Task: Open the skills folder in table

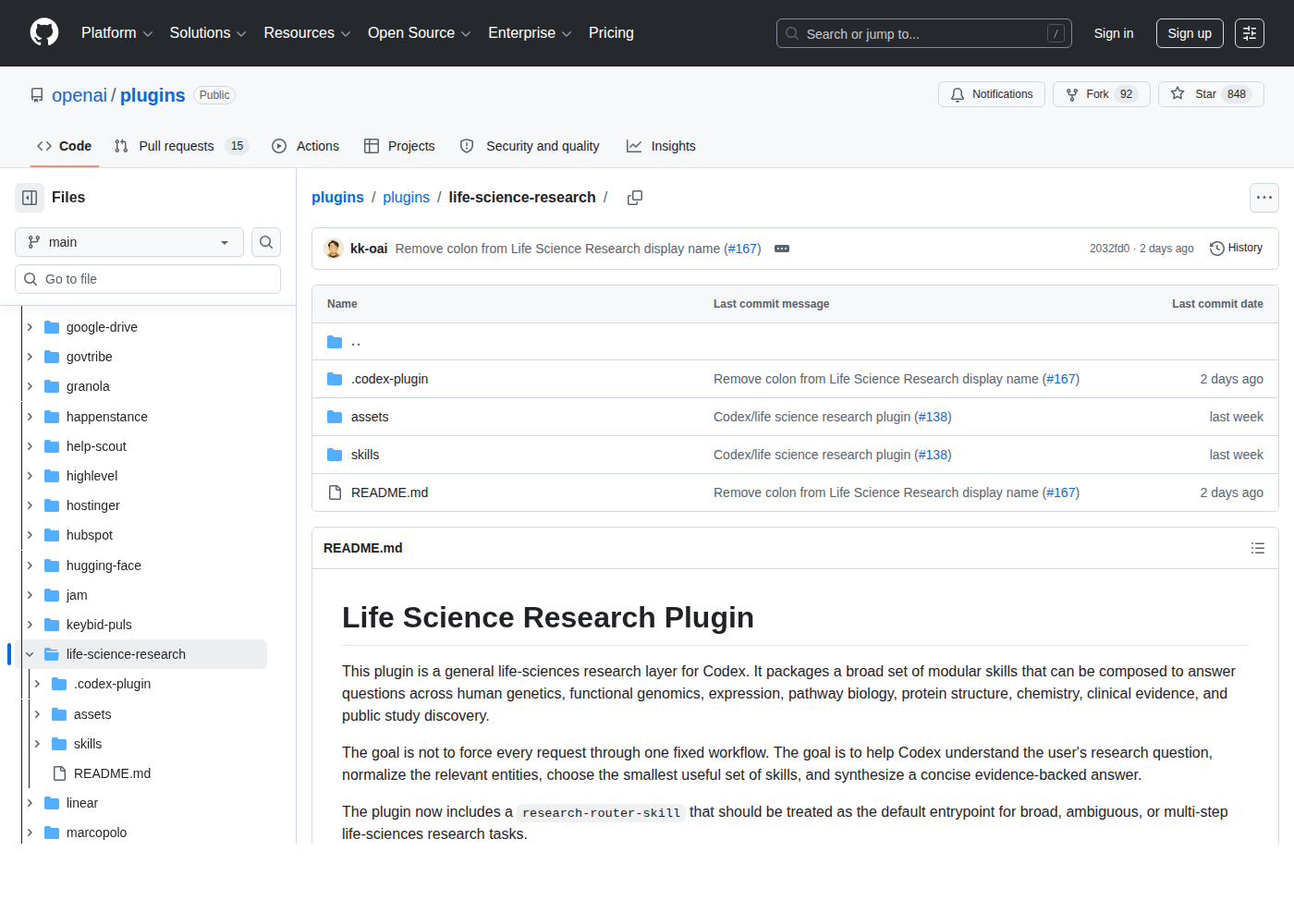Action: coord(365,455)
